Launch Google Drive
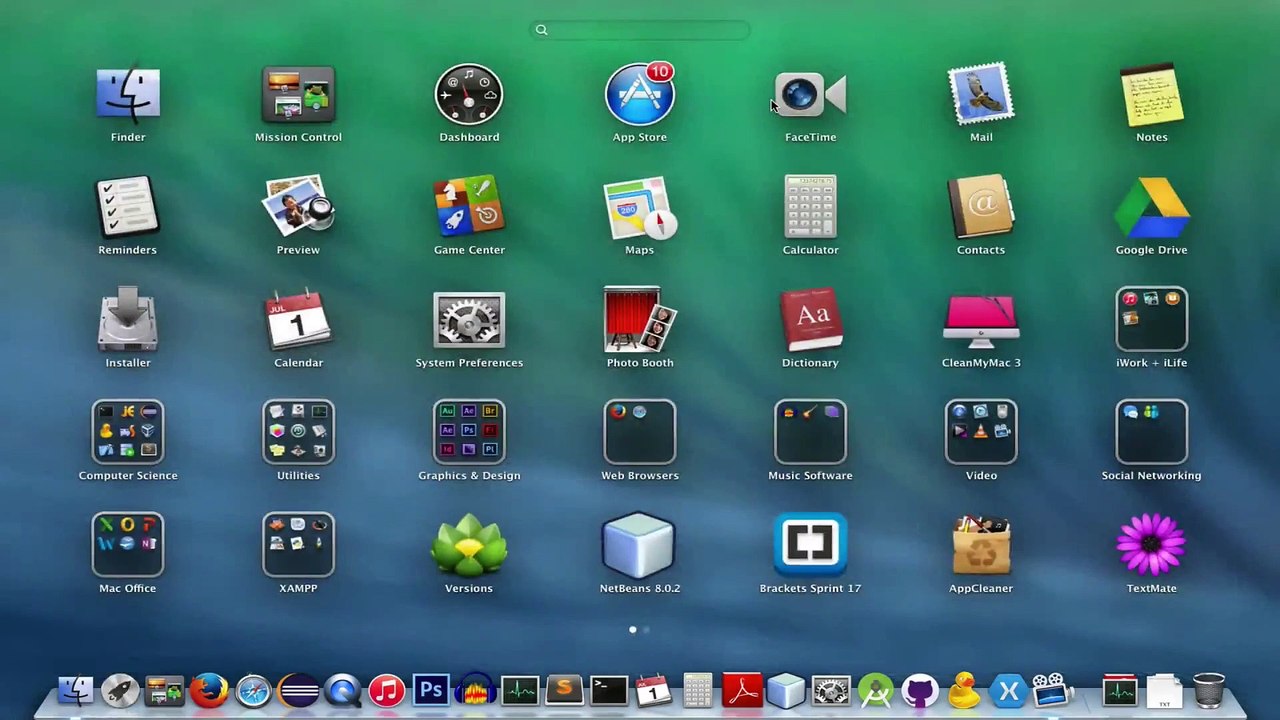 pyautogui.click(x=1152, y=208)
